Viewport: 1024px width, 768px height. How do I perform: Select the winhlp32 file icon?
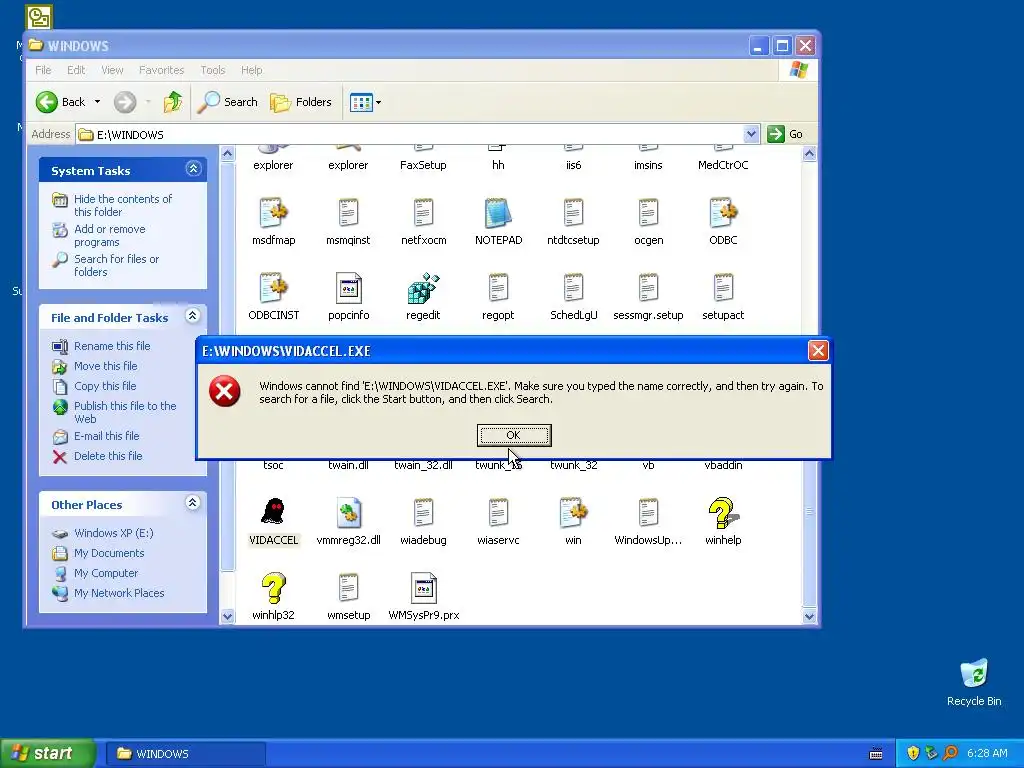273,588
